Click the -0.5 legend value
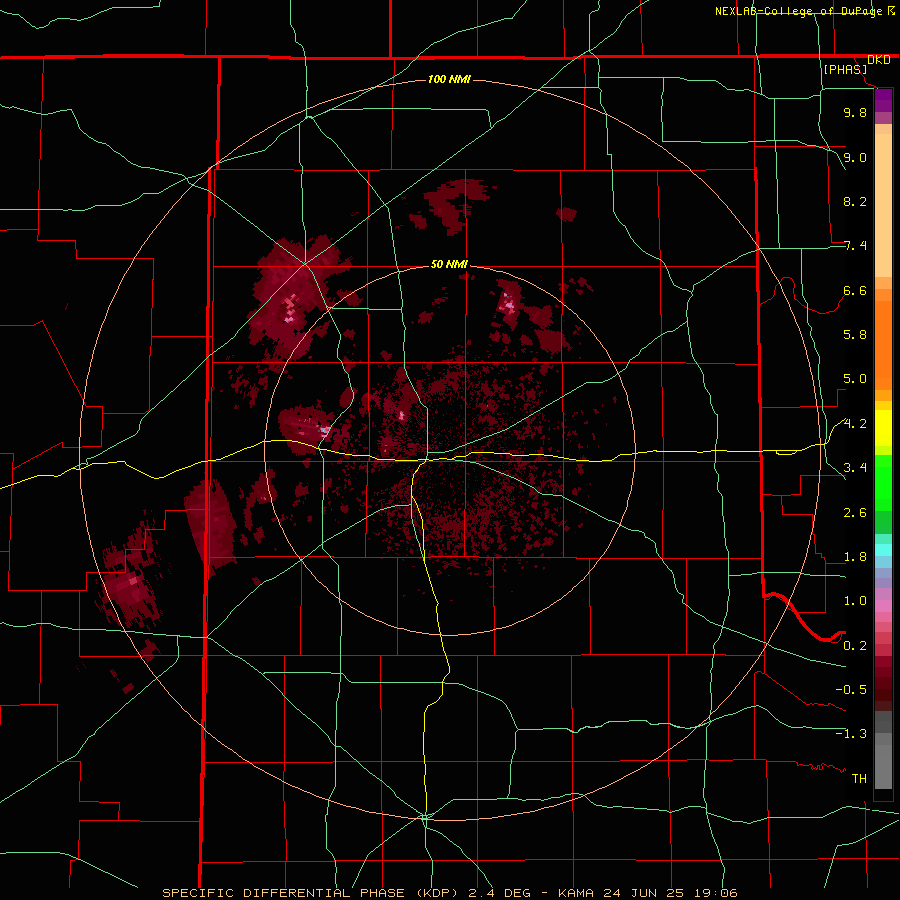Viewport: 900px width, 900px height. tap(851, 690)
